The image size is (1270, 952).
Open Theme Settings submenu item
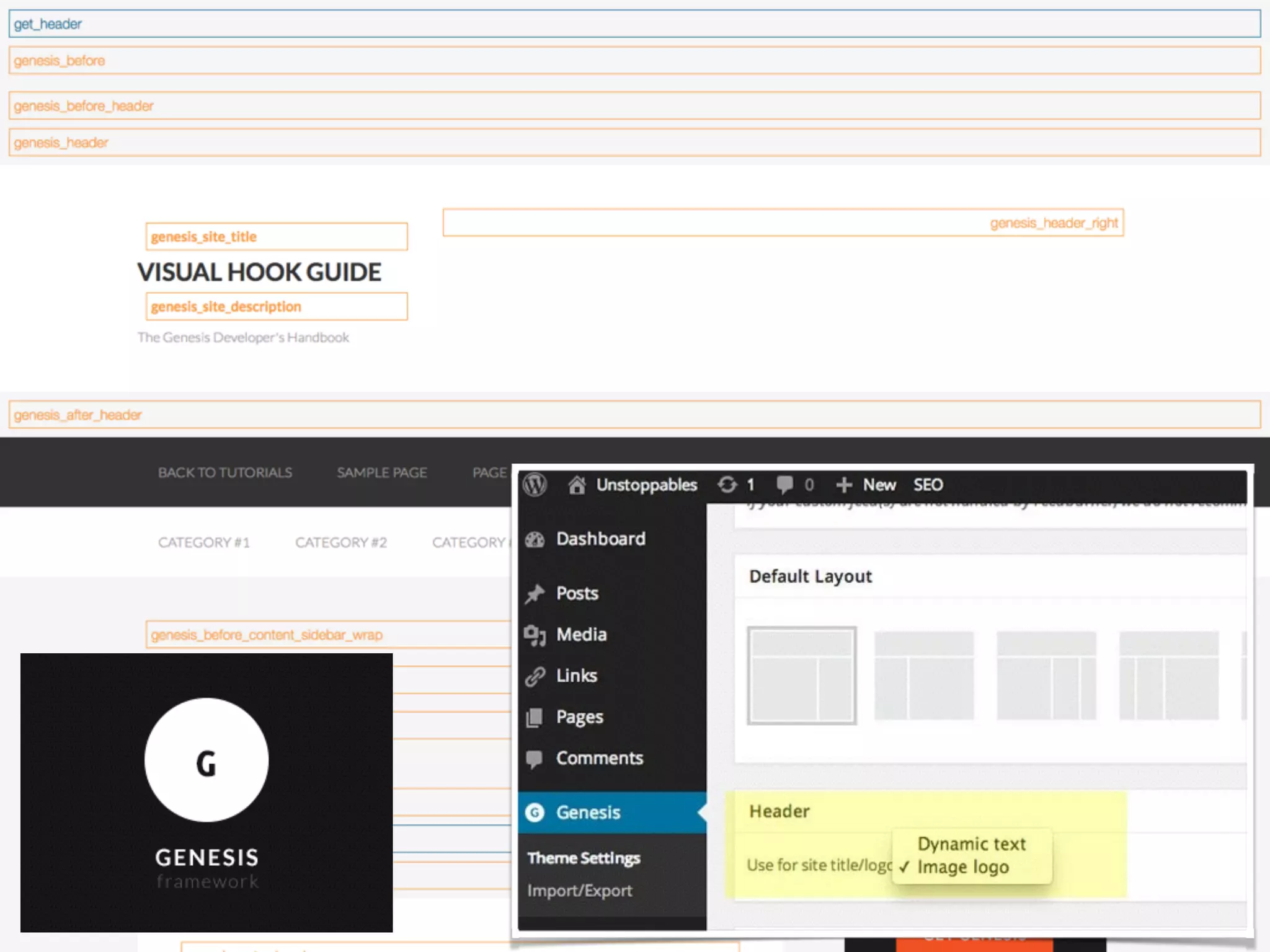coord(584,858)
